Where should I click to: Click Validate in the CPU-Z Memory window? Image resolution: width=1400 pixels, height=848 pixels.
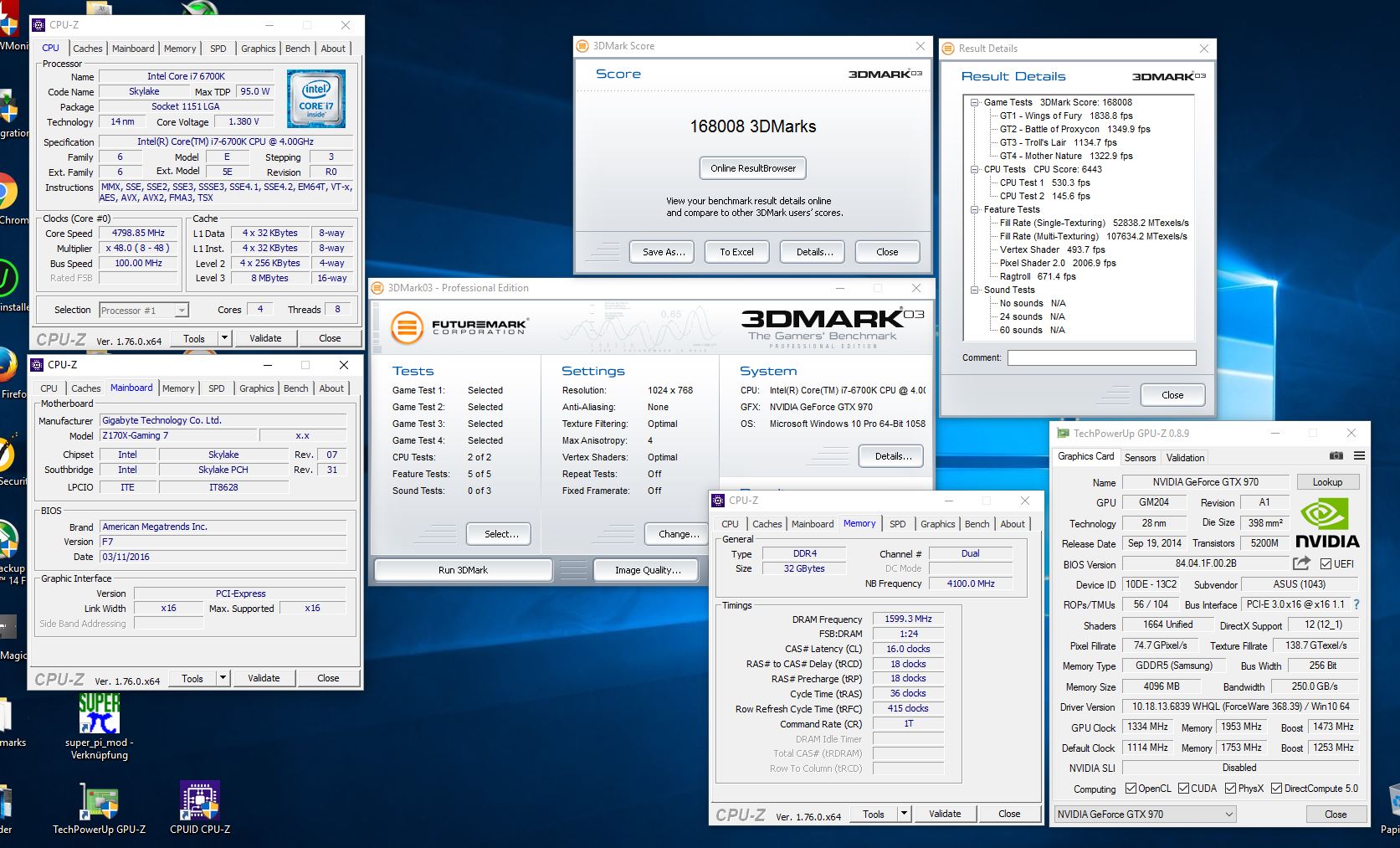pyautogui.click(x=945, y=814)
